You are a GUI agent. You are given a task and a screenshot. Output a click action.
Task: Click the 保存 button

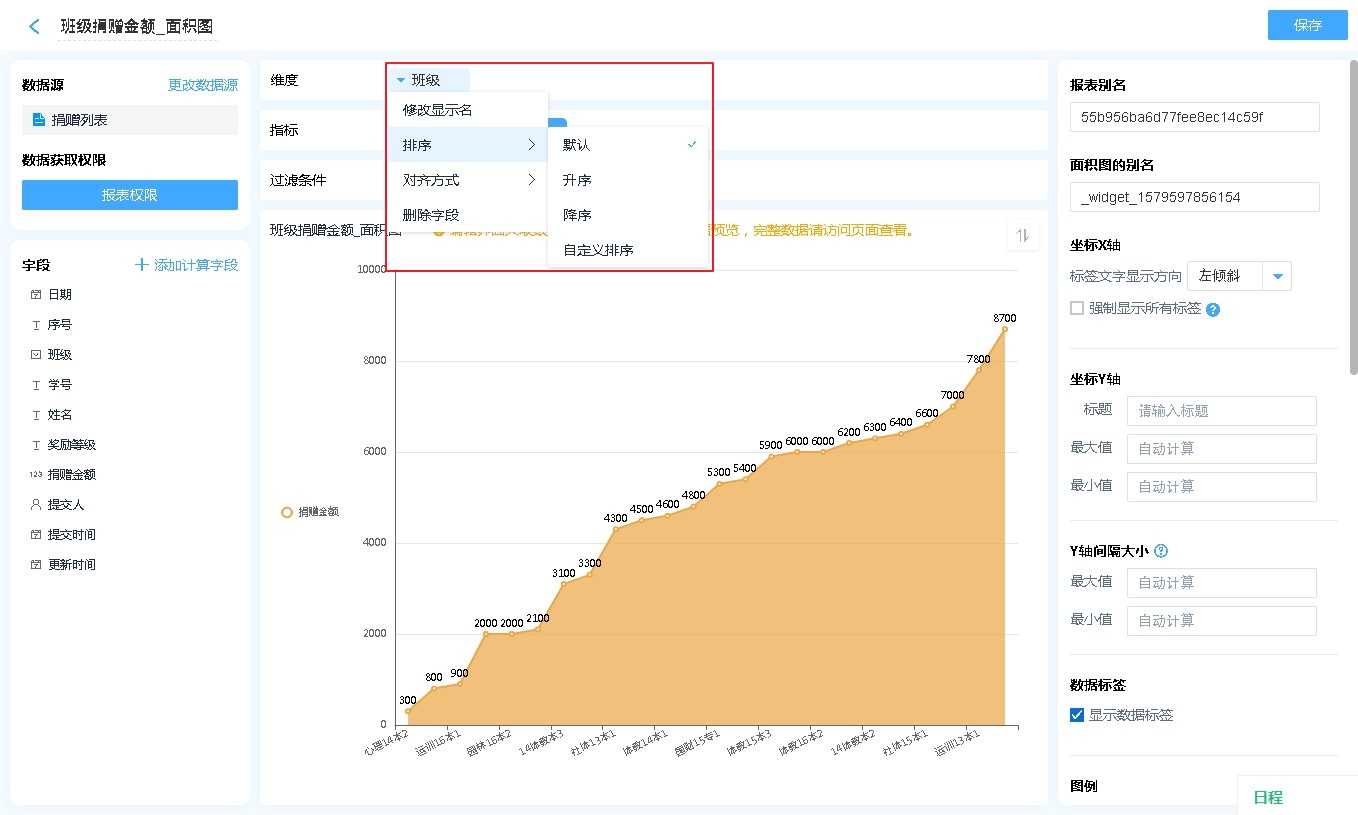point(1307,25)
